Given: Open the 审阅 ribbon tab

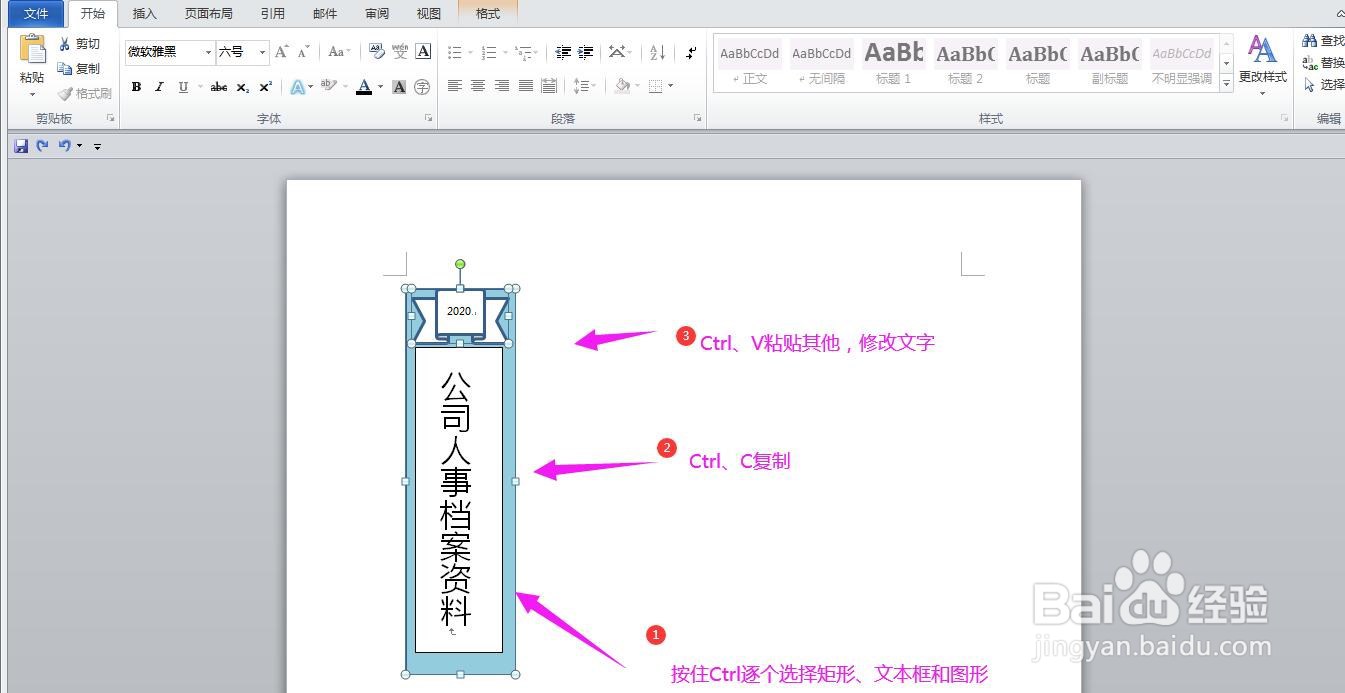Looking at the screenshot, I should (375, 13).
